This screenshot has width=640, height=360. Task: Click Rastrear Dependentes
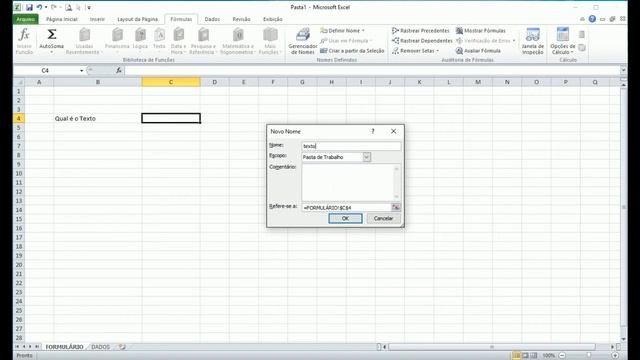(422, 41)
